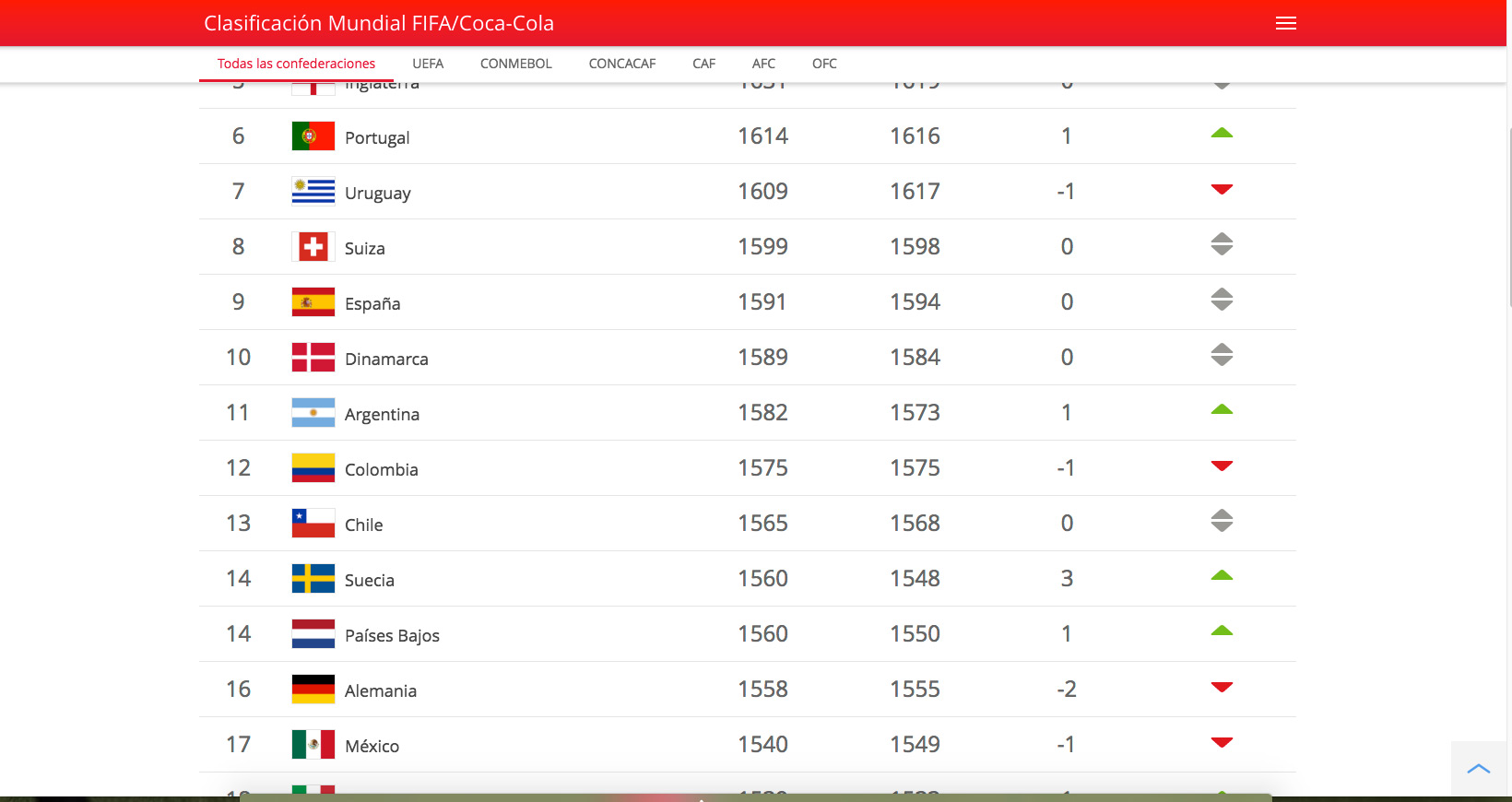The height and width of the screenshot is (802, 1512).
Task: Click the Uruguay flag icon
Action: point(313,192)
